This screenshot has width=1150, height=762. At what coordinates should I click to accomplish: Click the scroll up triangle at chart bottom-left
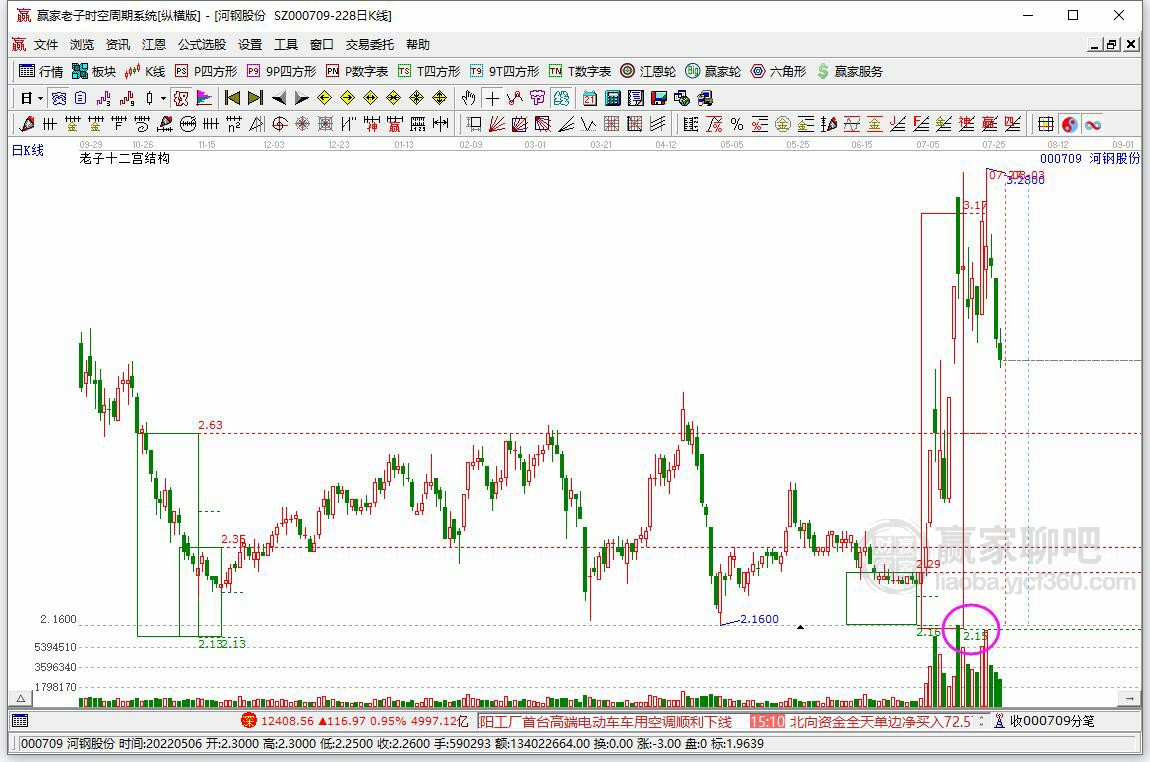[x=21, y=698]
